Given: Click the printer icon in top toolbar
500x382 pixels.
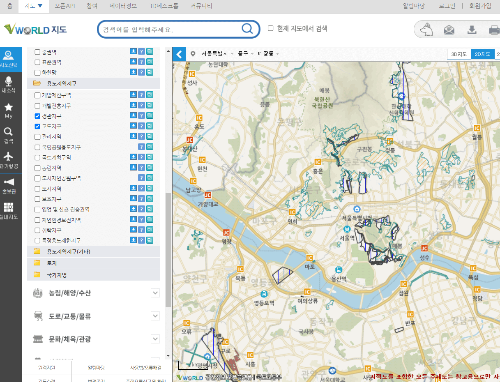Looking at the screenshot, I should coord(494,30).
